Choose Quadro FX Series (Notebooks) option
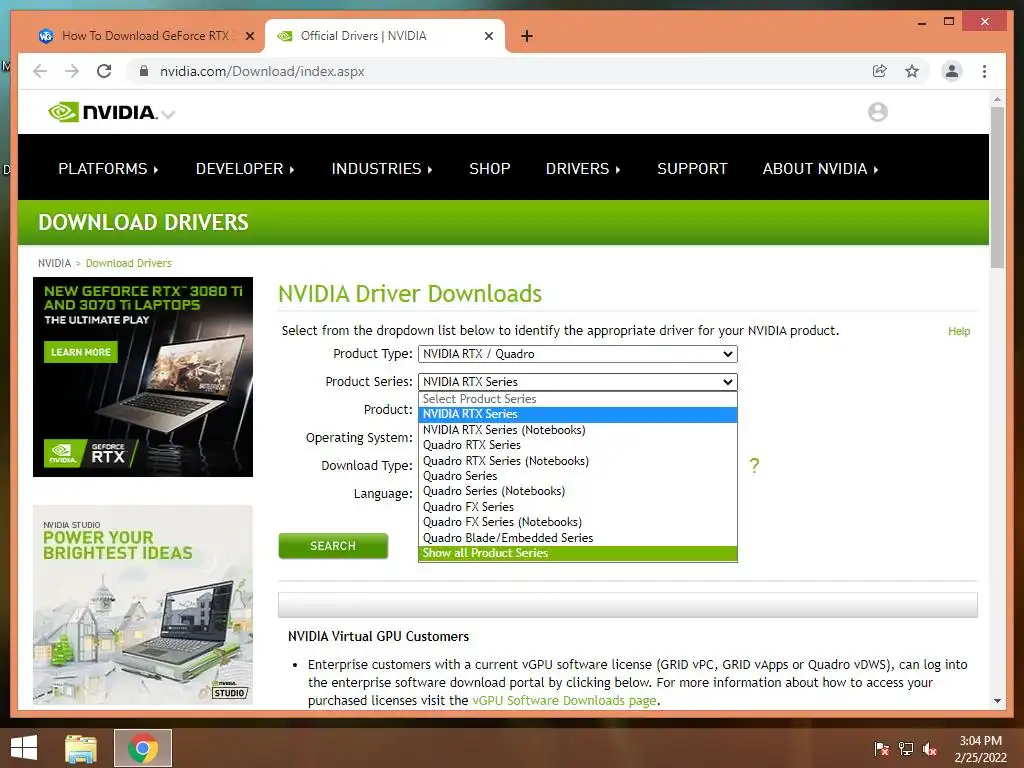This screenshot has width=1024, height=768. tap(578, 522)
